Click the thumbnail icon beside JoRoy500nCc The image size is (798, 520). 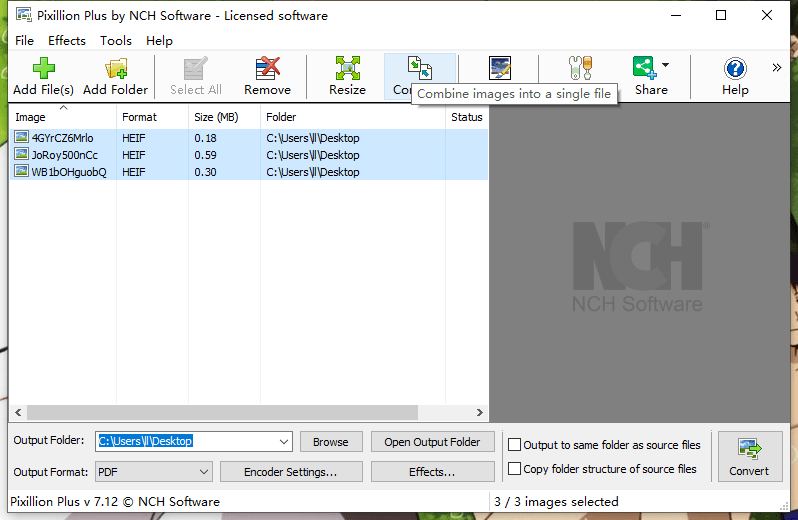pyautogui.click(x=21, y=154)
